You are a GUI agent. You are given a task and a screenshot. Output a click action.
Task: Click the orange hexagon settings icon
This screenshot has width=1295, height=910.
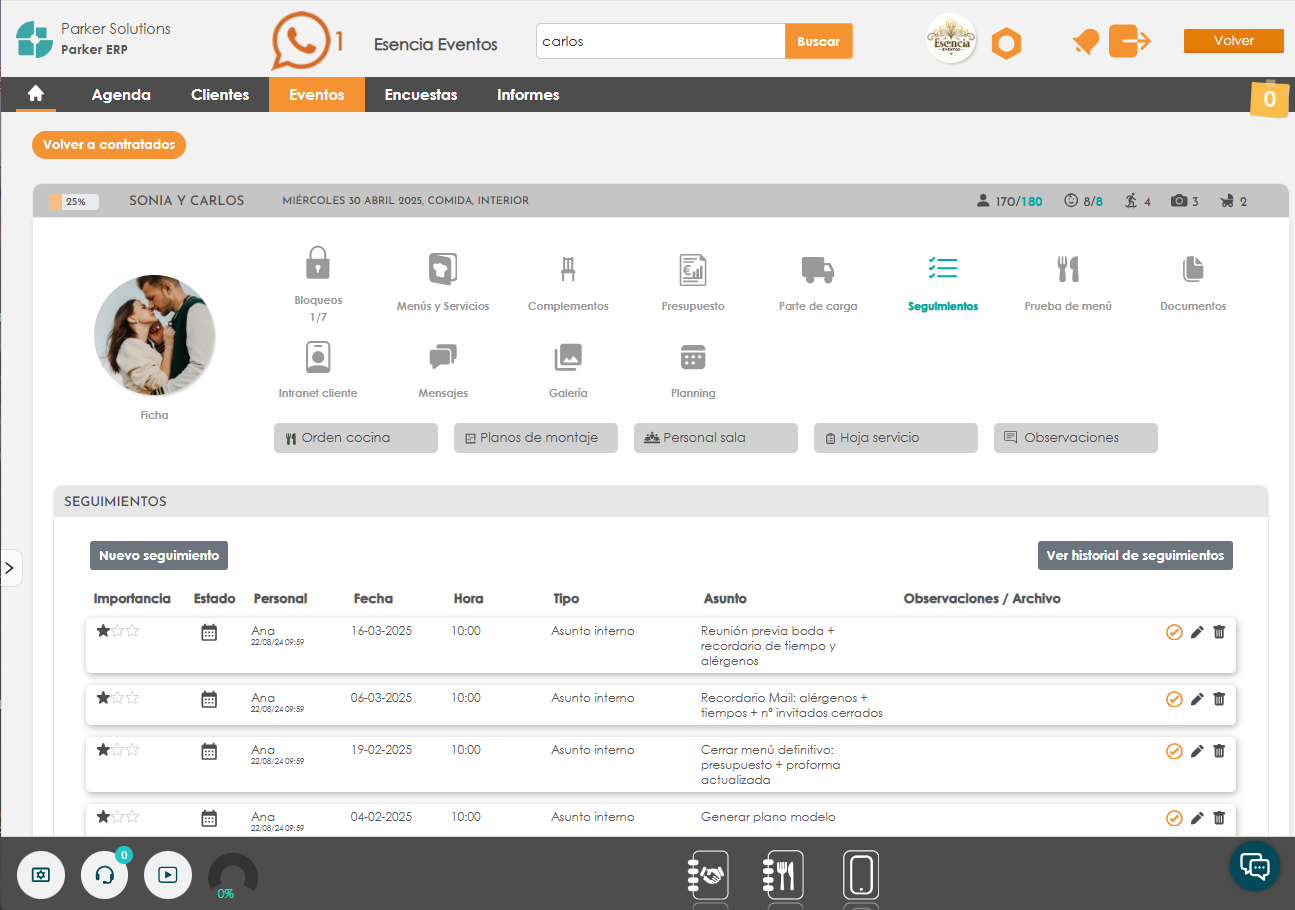click(1006, 44)
